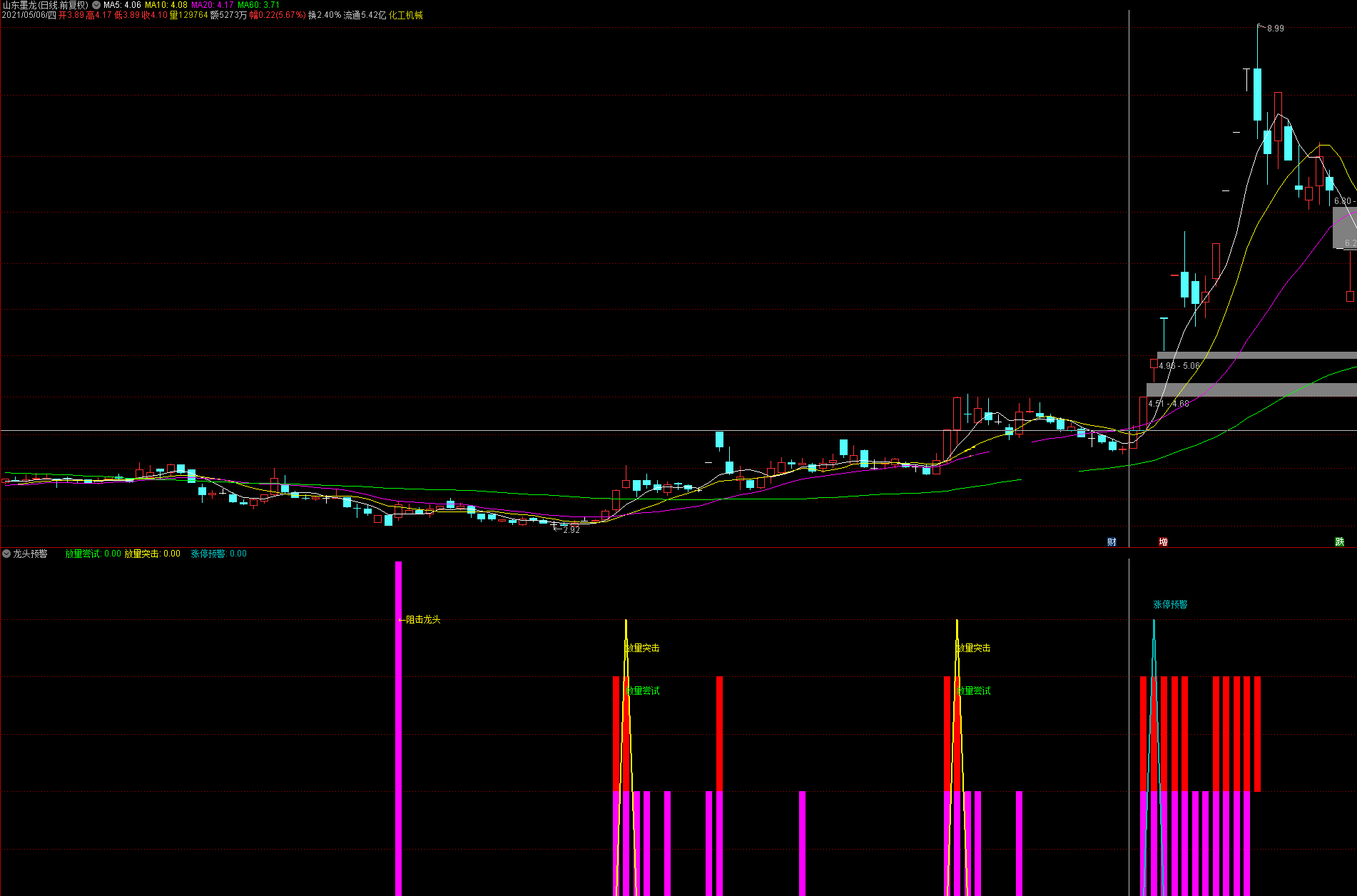Click the 幅0.22(5.67%) change value
The height and width of the screenshot is (896, 1357).
277,15
